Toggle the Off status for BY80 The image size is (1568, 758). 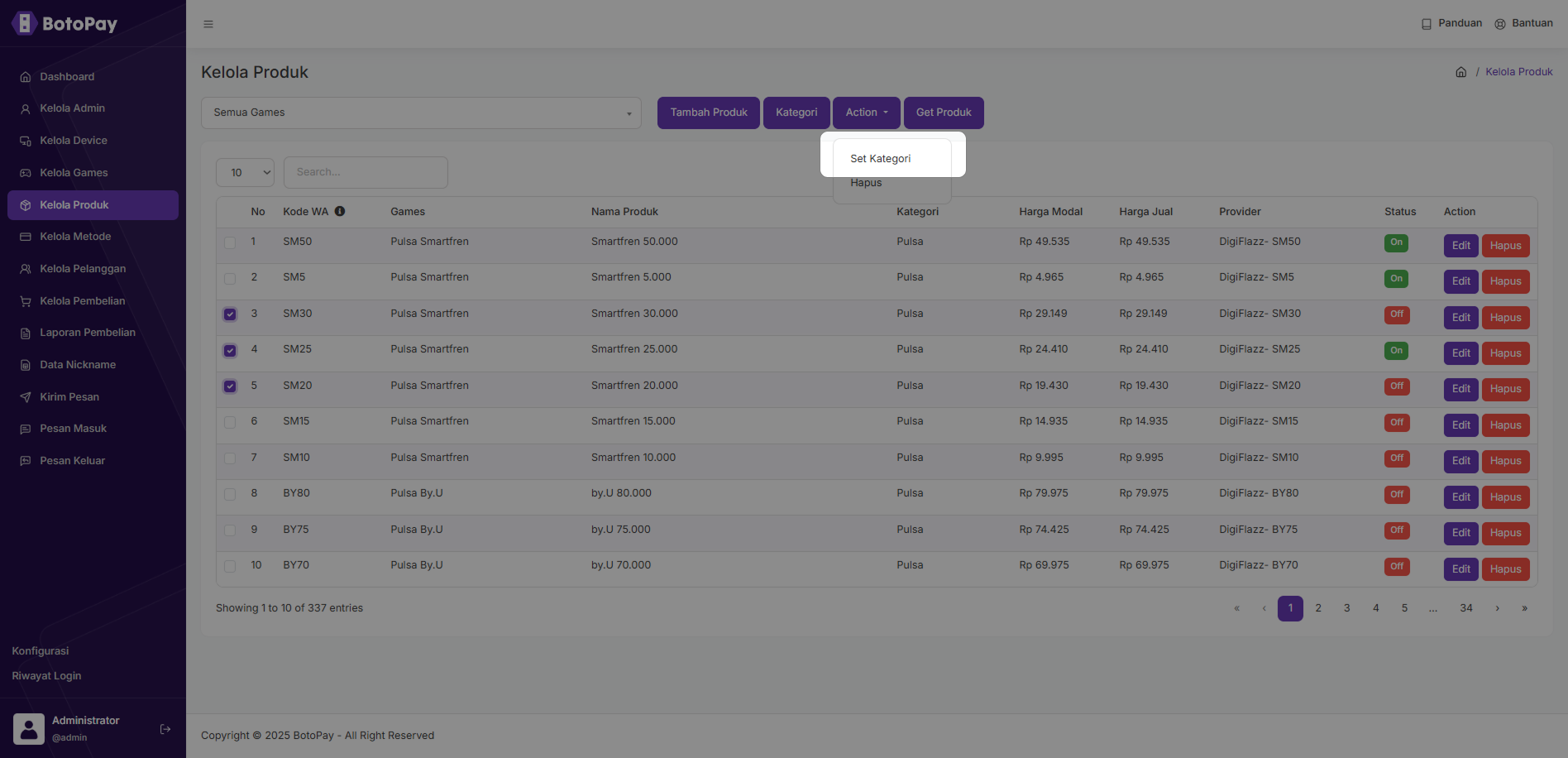[x=1397, y=495]
